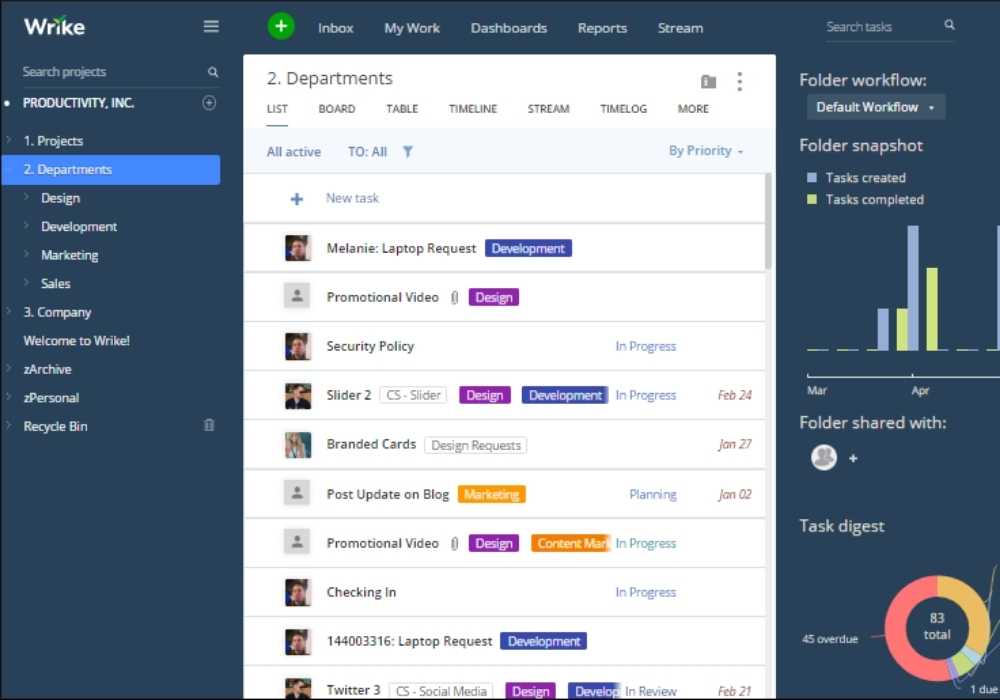The image size is (1000, 700).
Task: Open Dashboards
Action: pos(509,28)
